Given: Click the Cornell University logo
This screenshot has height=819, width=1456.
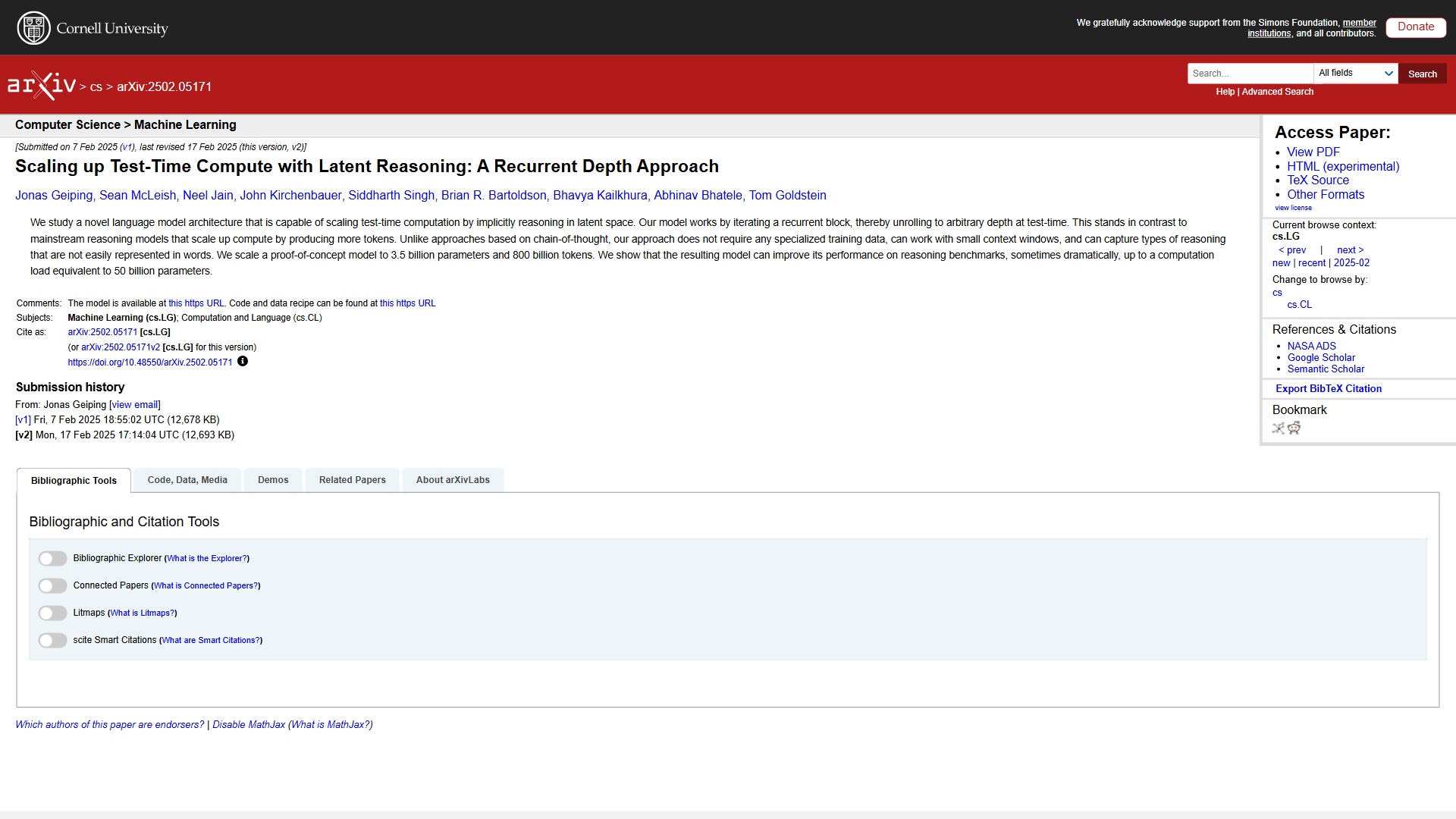Looking at the screenshot, I should click(x=93, y=28).
